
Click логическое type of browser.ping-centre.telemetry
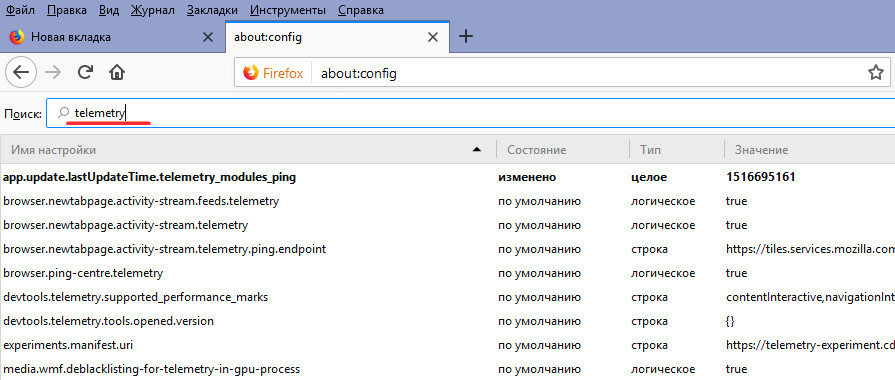(663, 273)
